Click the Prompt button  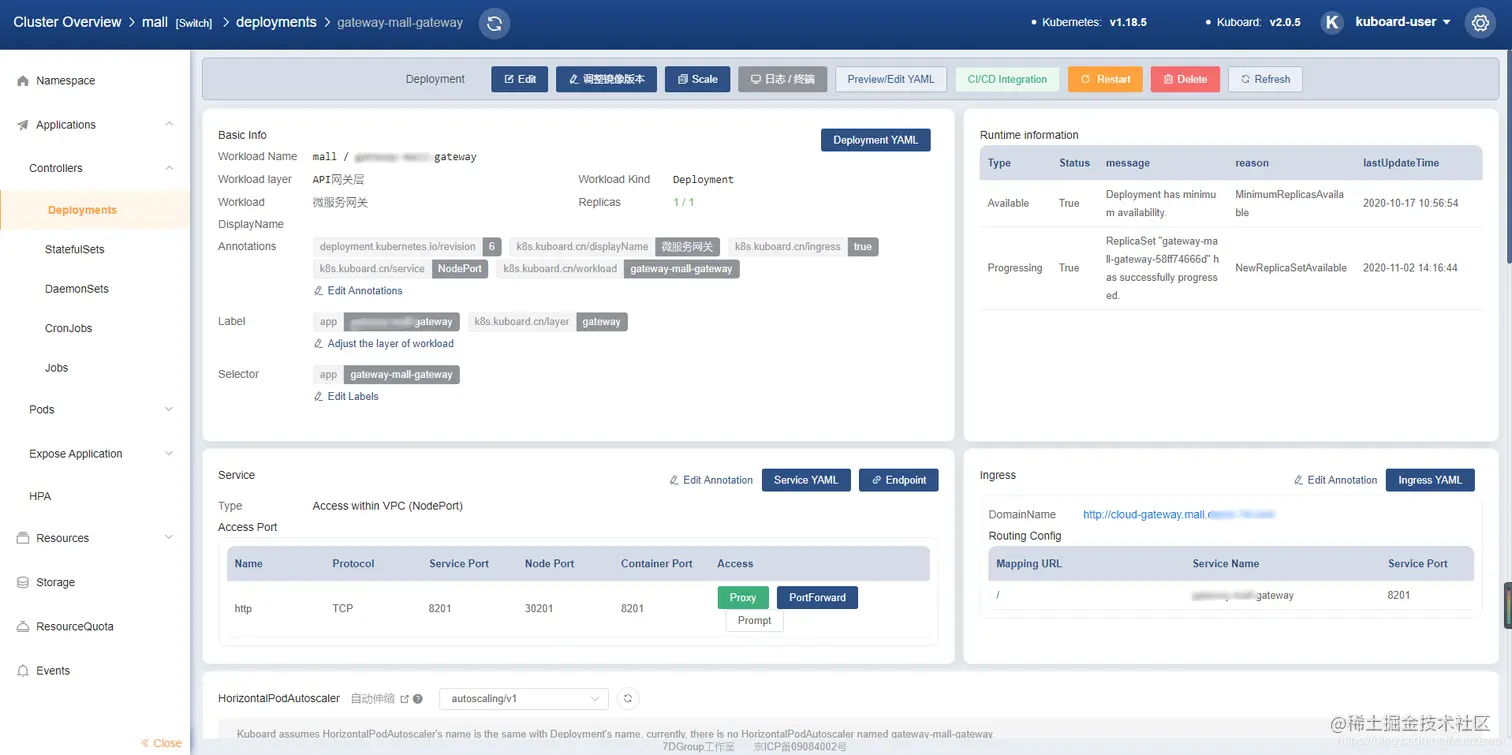(754, 620)
